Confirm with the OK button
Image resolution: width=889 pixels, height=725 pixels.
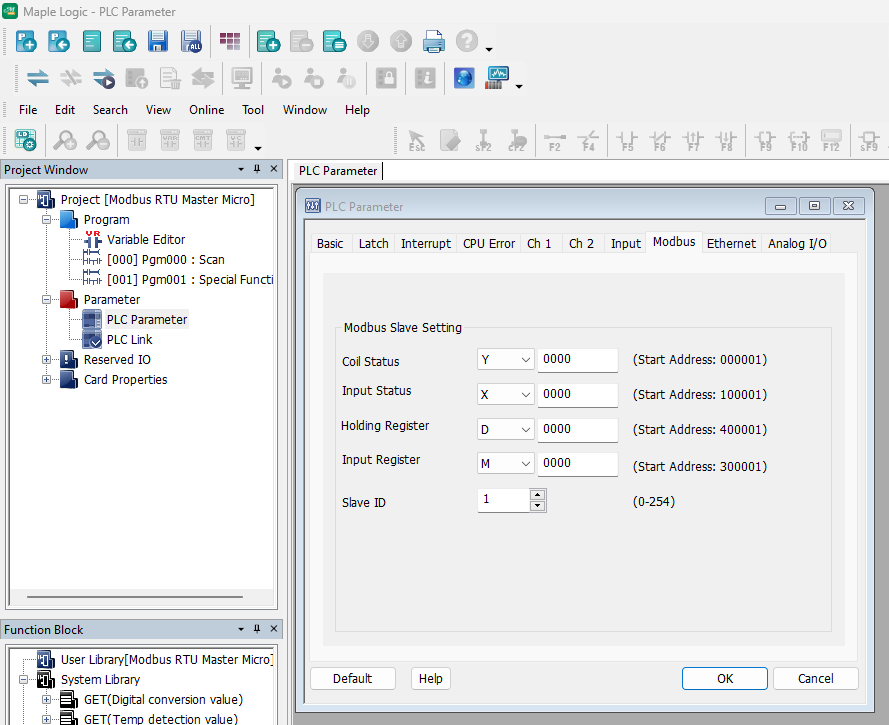(725, 679)
